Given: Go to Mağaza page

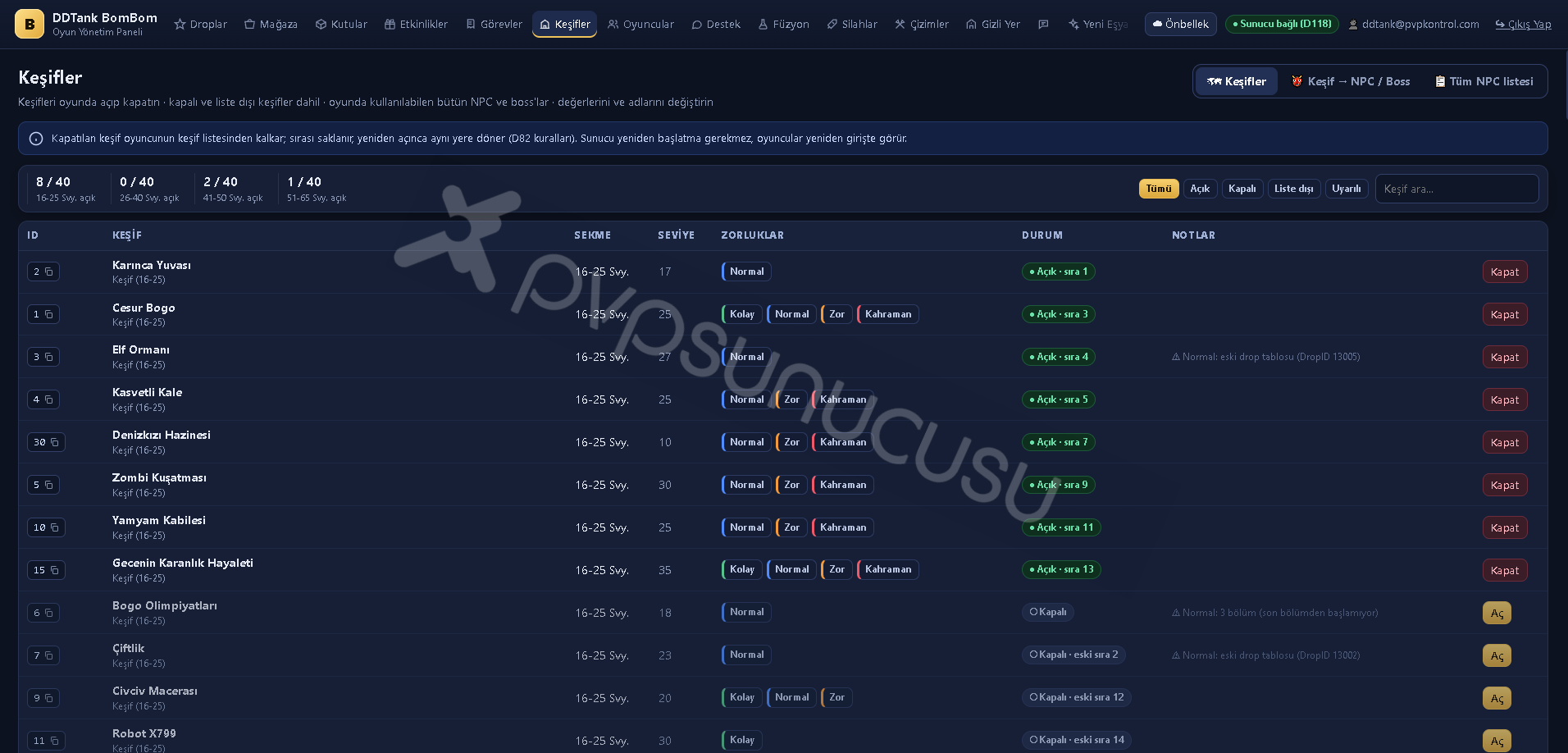Looking at the screenshot, I should click(x=271, y=25).
